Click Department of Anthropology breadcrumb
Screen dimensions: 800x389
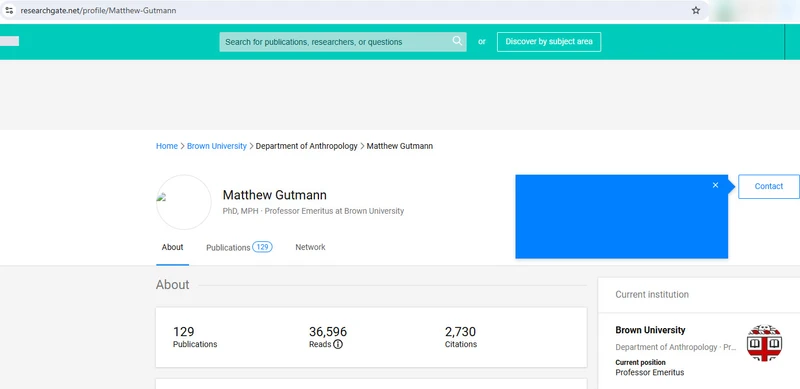(307, 146)
